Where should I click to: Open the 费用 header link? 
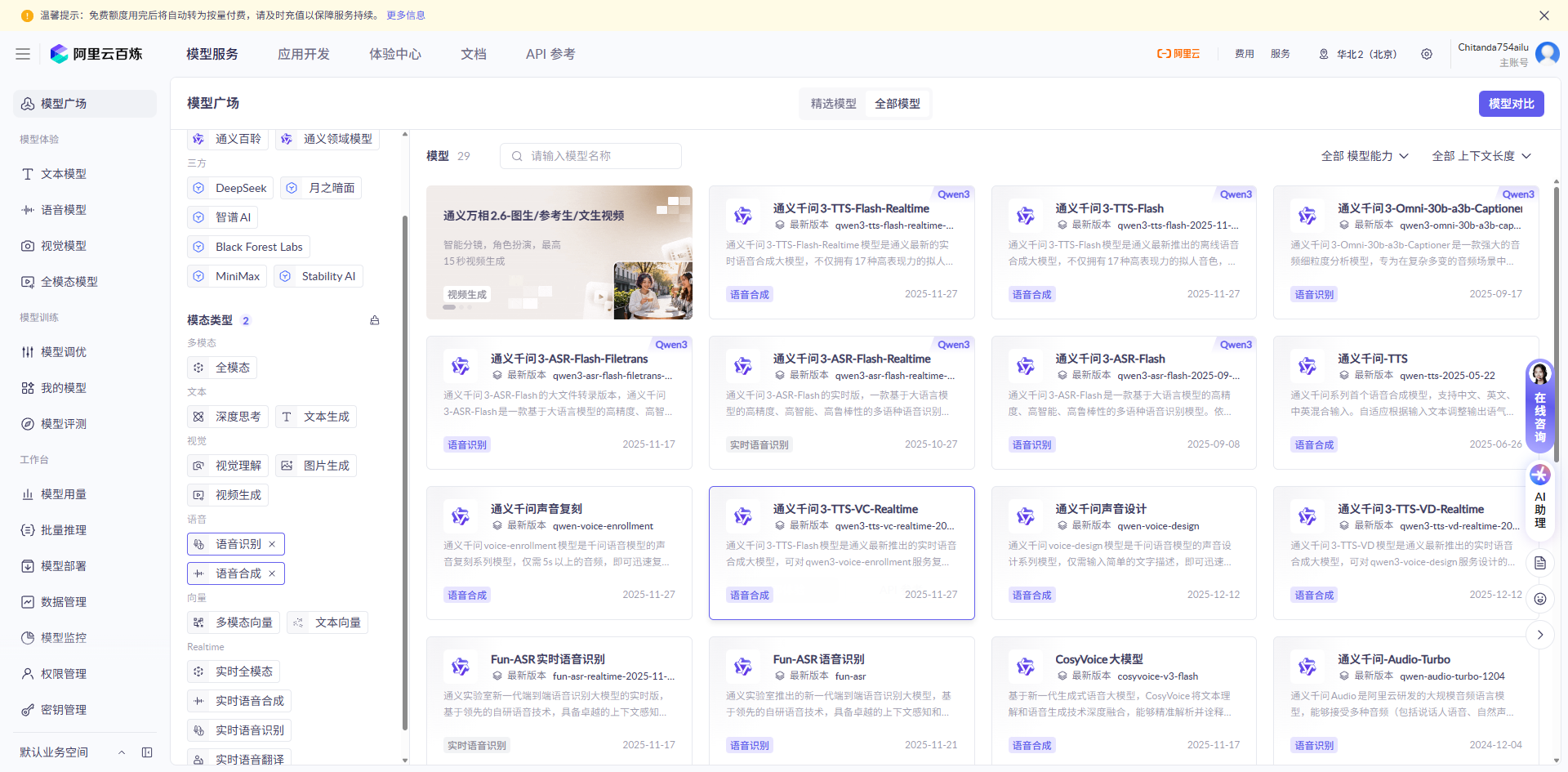click(1245, 54)
